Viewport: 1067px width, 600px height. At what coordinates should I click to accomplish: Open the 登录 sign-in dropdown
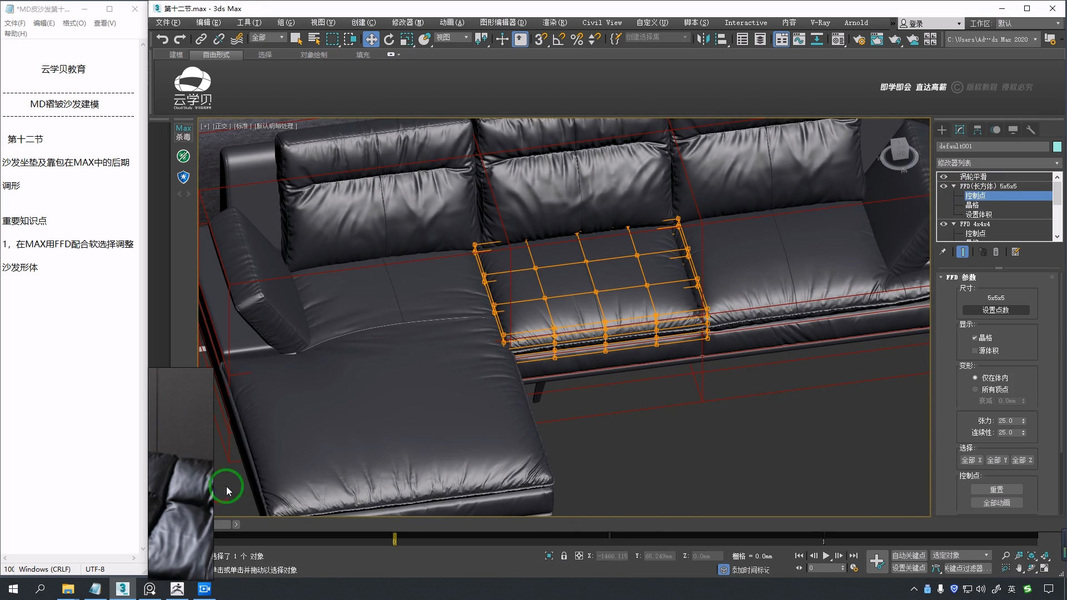tap(930, 23)
